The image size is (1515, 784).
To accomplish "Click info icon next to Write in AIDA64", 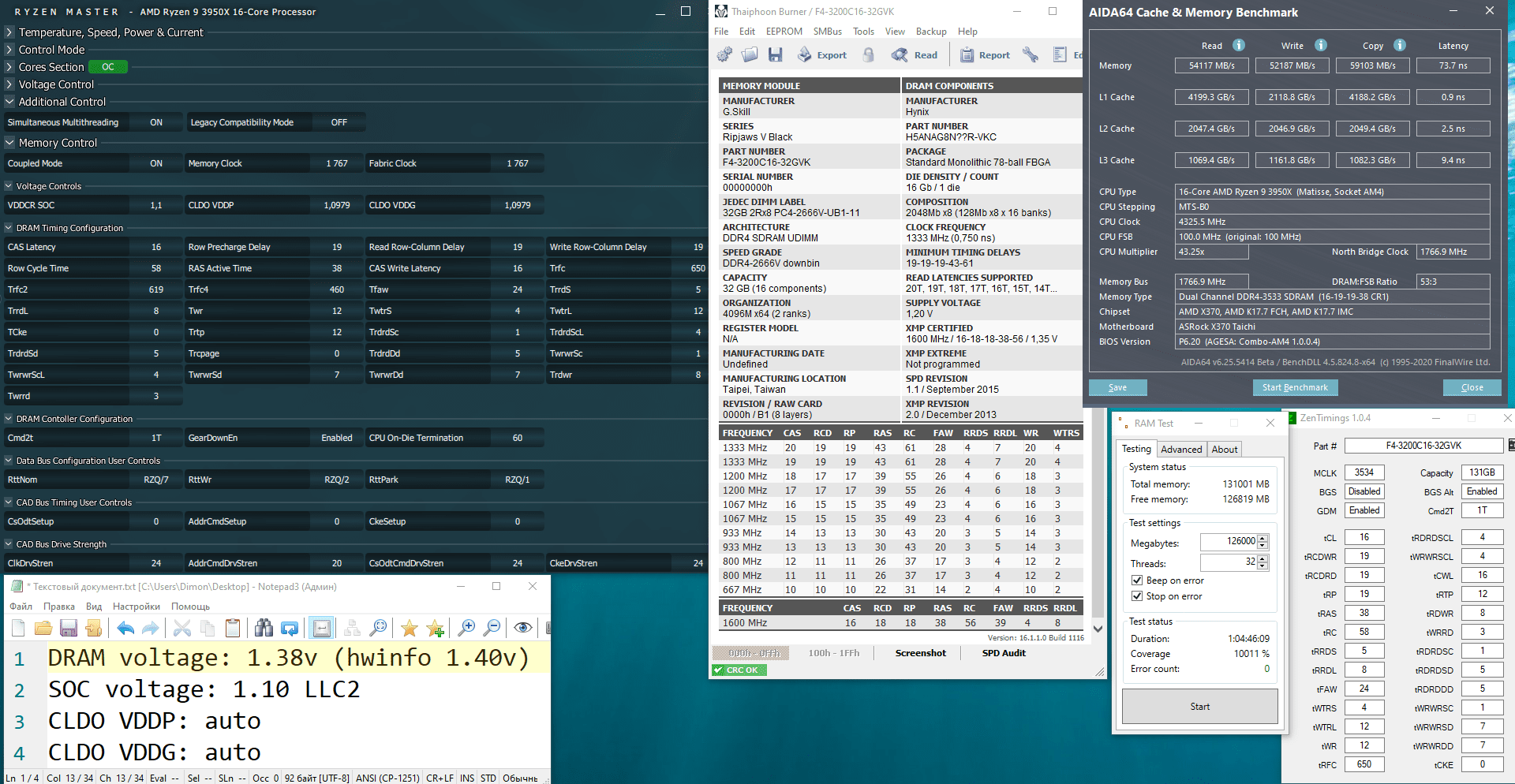I will click(x=1321, y=45).
